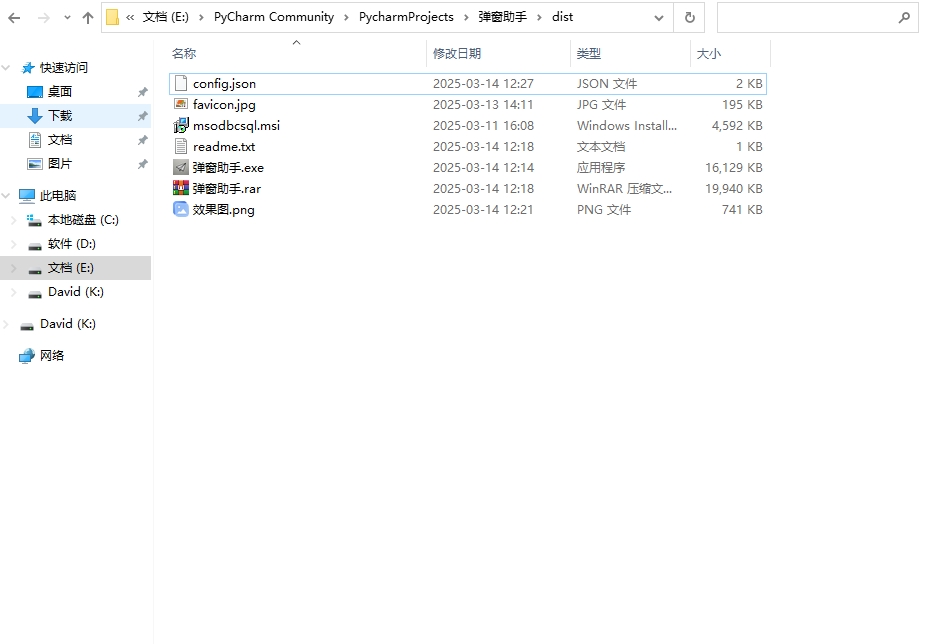Expand the 本地磁盘 (C:) drive node

[x=13, y=220]
